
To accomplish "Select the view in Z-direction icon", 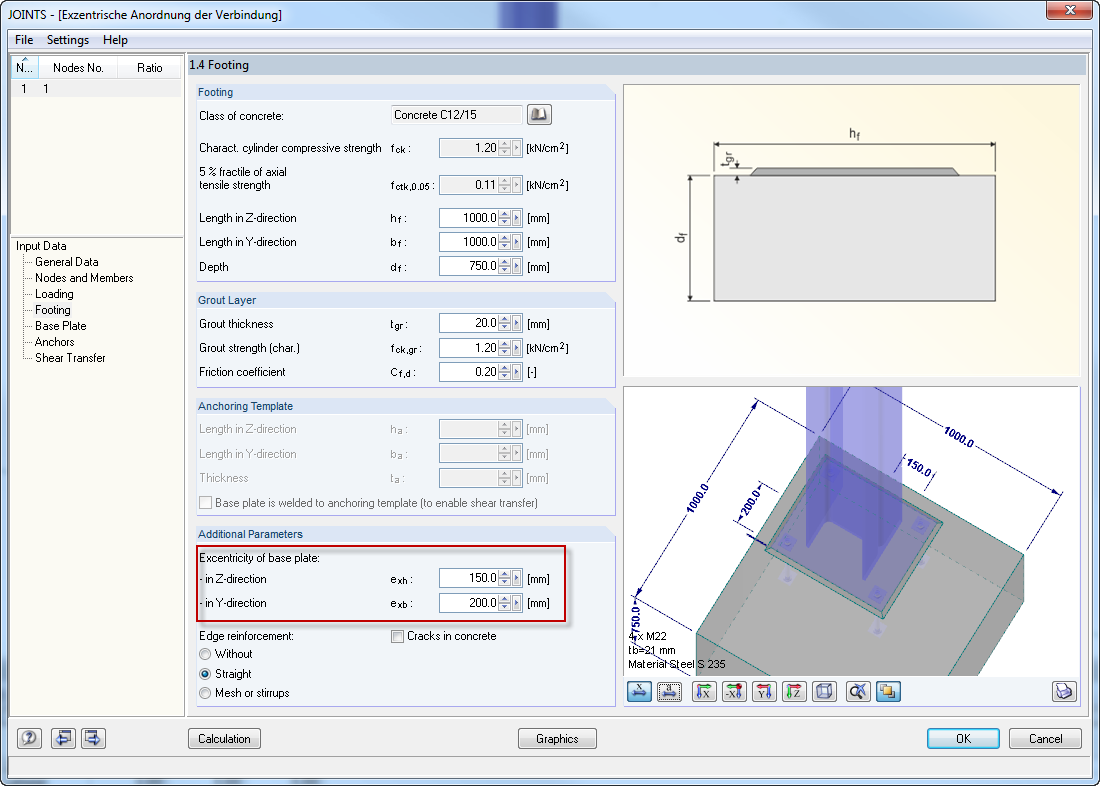I will (793, 691).
